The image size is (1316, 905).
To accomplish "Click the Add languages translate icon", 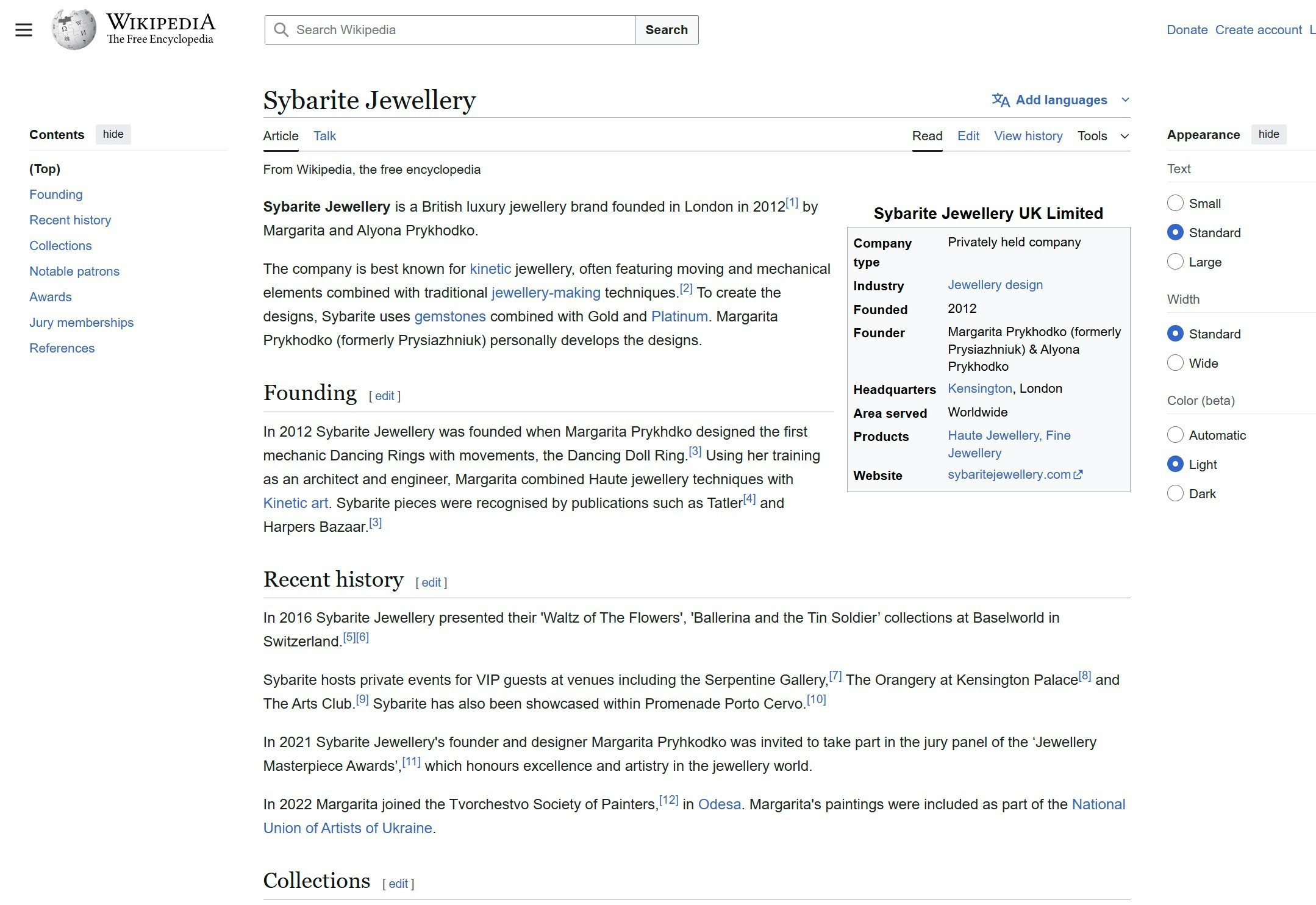I will point(1001,100).
